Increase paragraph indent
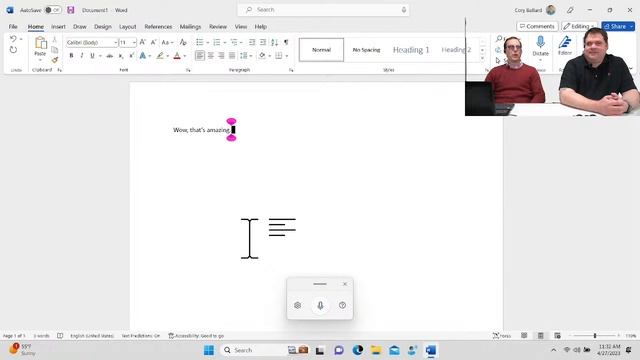 263,42
